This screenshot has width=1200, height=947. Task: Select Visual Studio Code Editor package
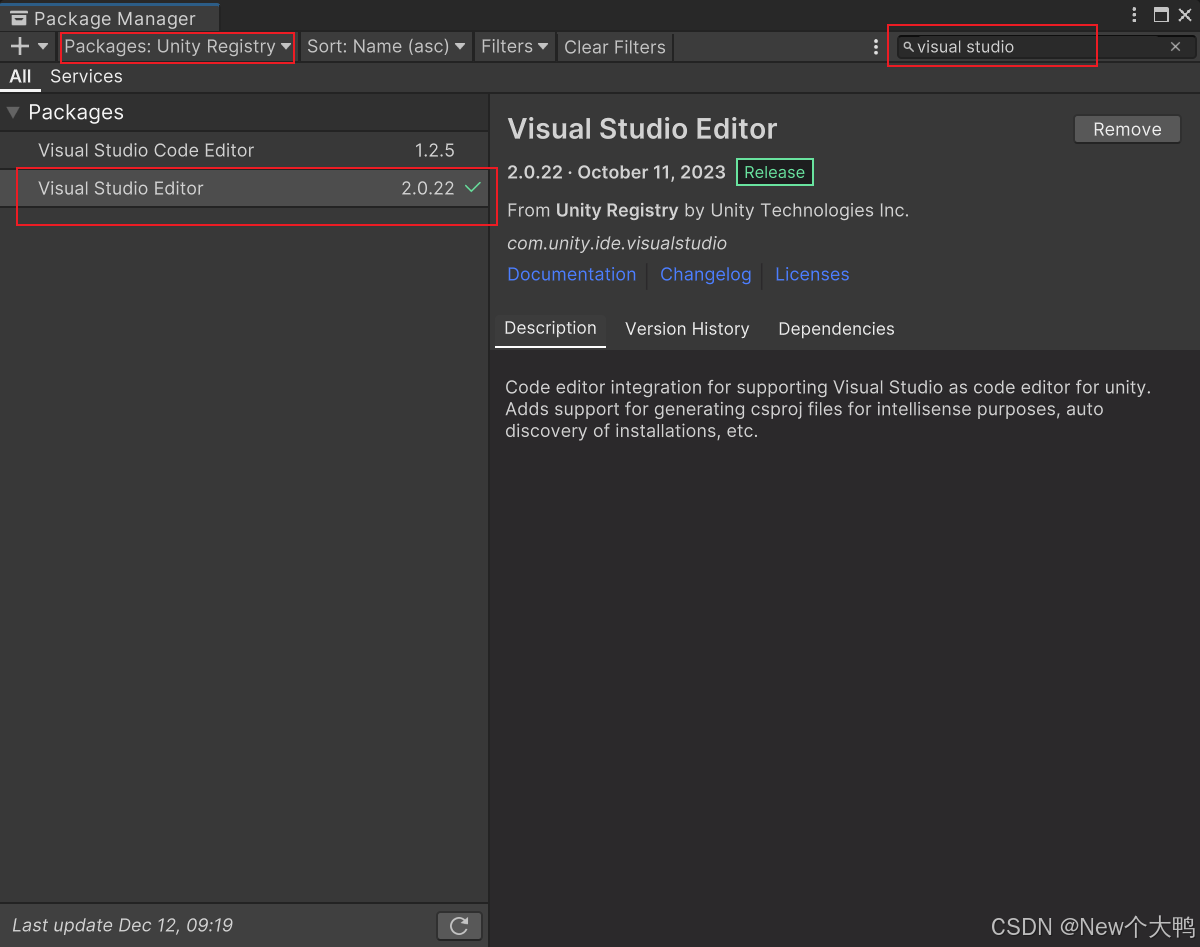(x=244, y=150)
